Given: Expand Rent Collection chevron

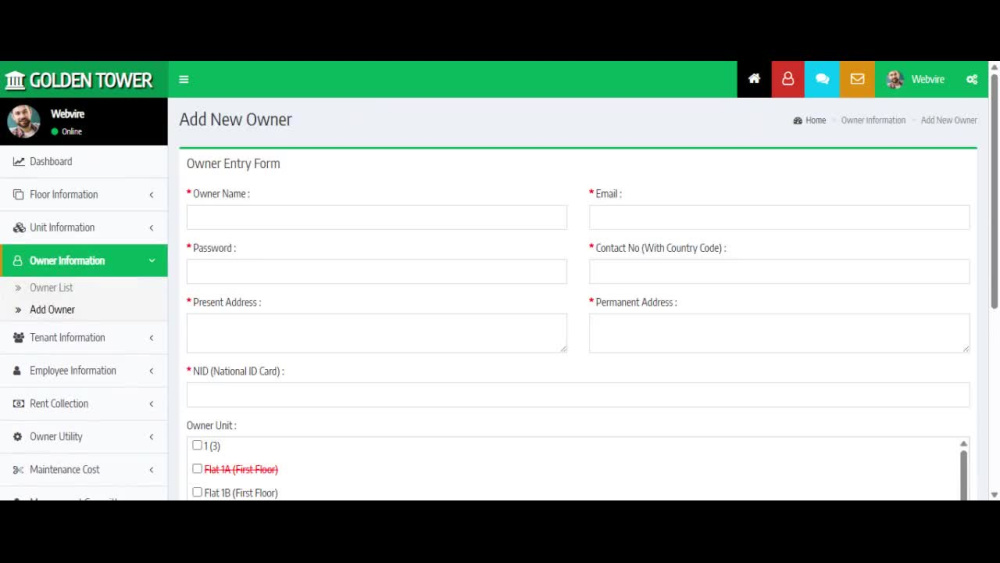Looking at the screenshot, I should 151,404.
